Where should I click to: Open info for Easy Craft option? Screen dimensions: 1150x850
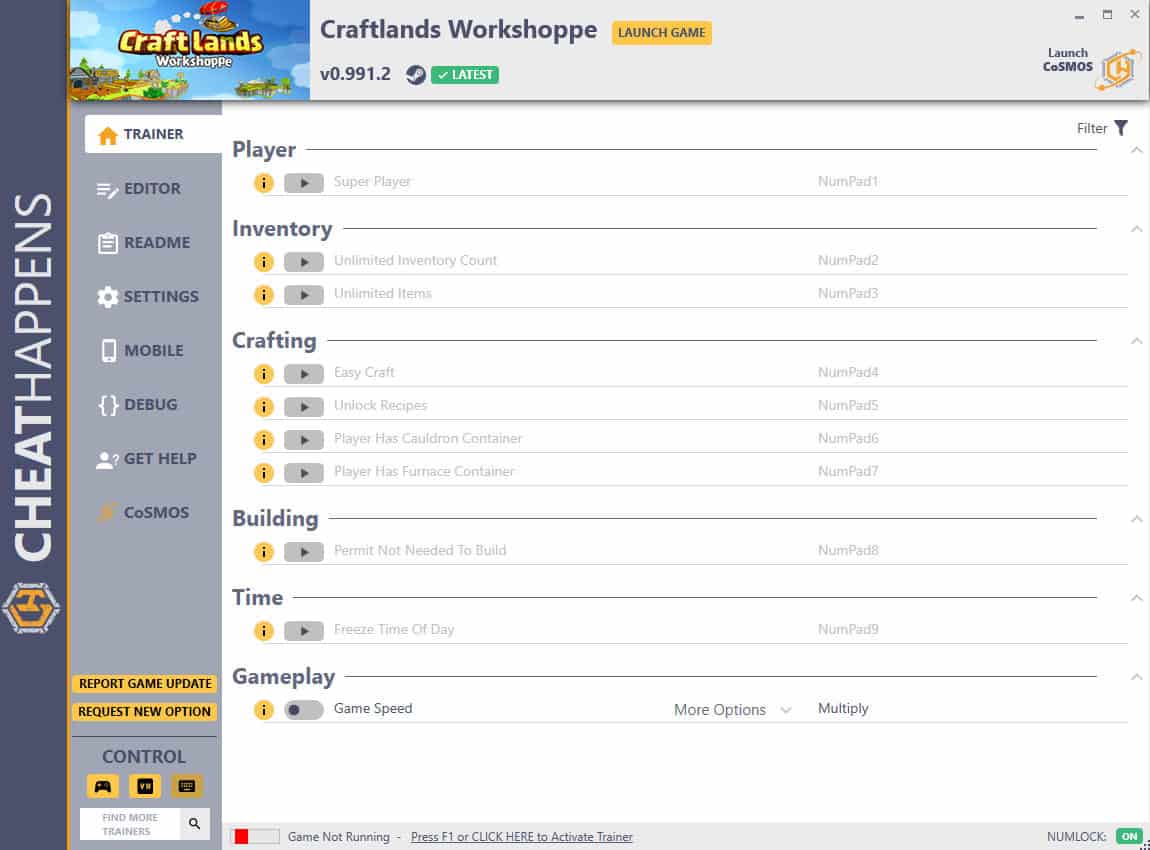click(263, 374)
